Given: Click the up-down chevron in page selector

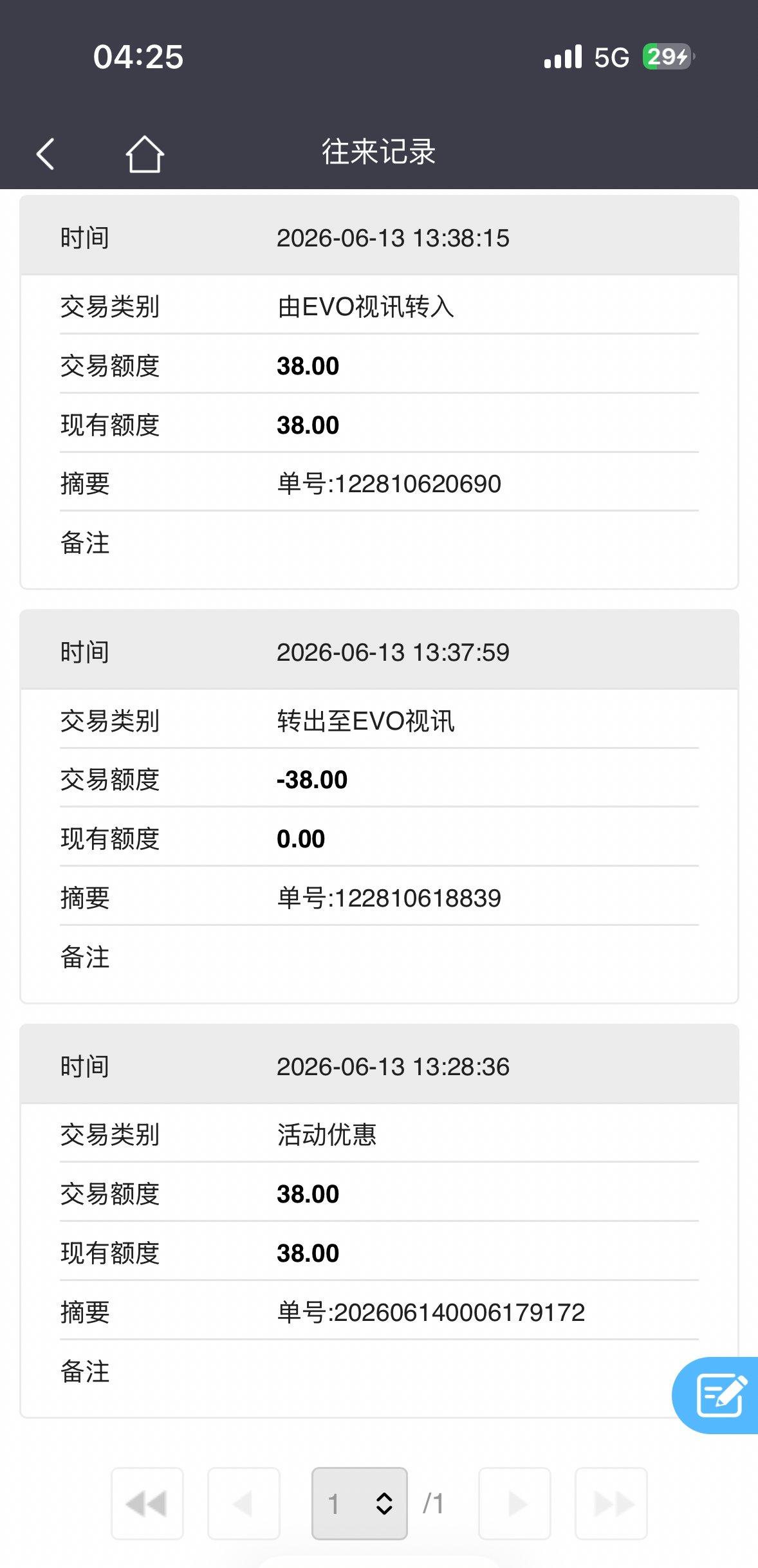Looking at the screenshot, I should pyautogui.click(x=384, y=1504).
